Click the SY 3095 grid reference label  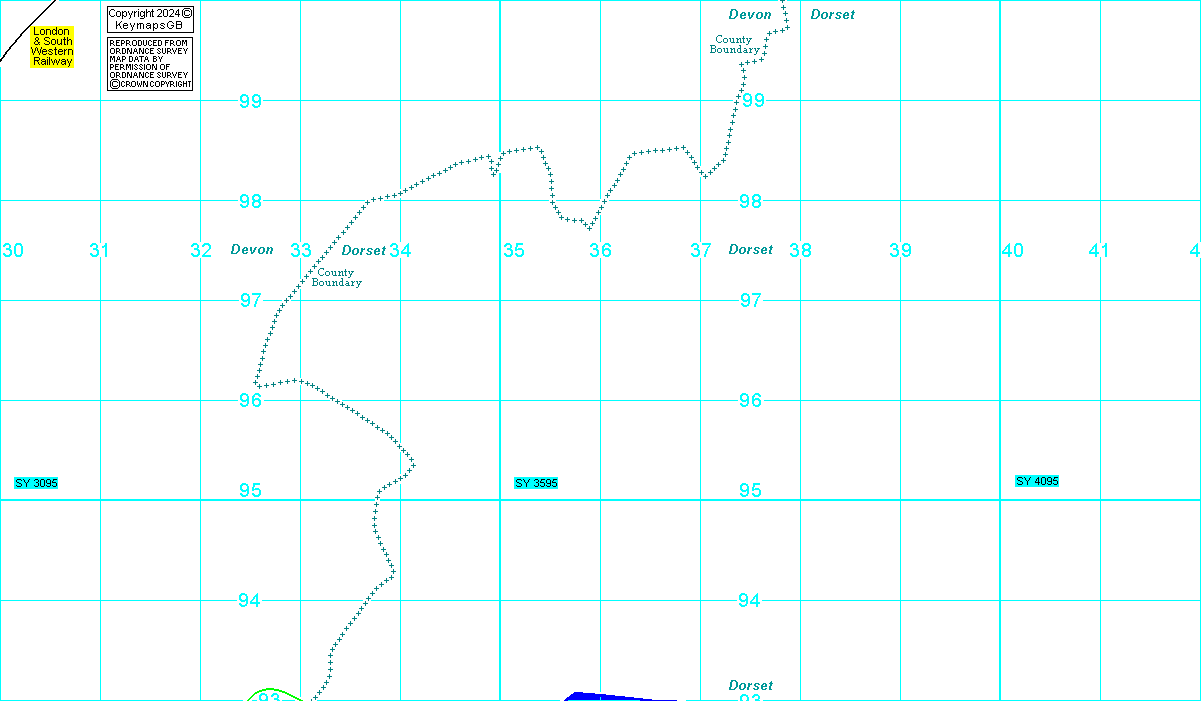(x=36, y=483)
